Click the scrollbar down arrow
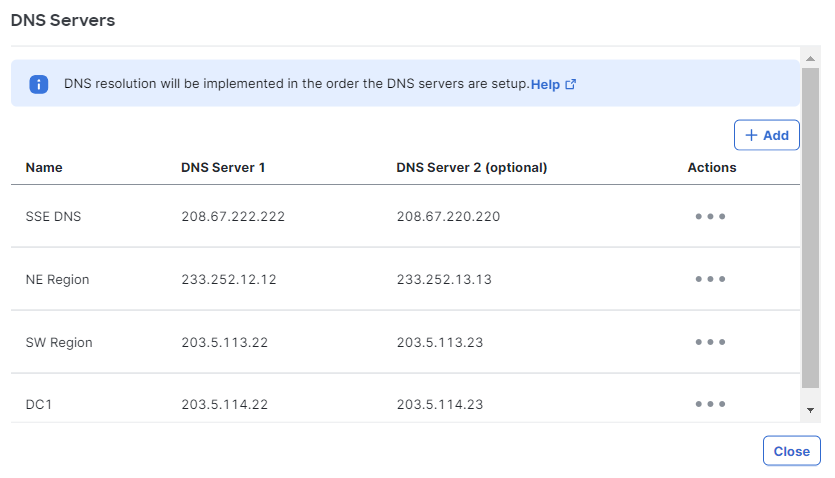 [811, 410]
